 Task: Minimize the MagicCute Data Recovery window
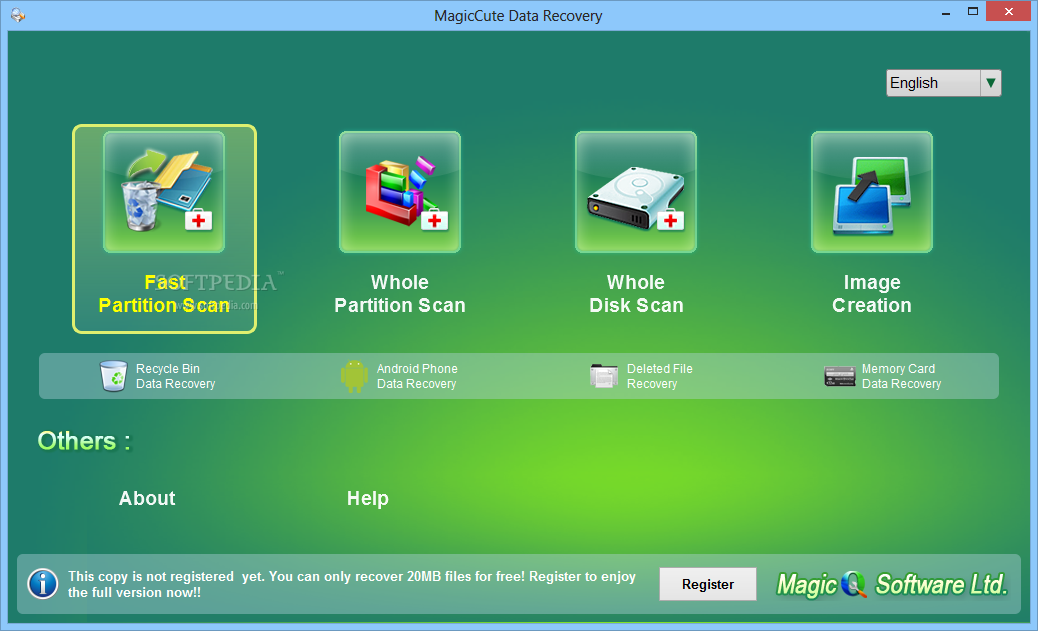946,12
